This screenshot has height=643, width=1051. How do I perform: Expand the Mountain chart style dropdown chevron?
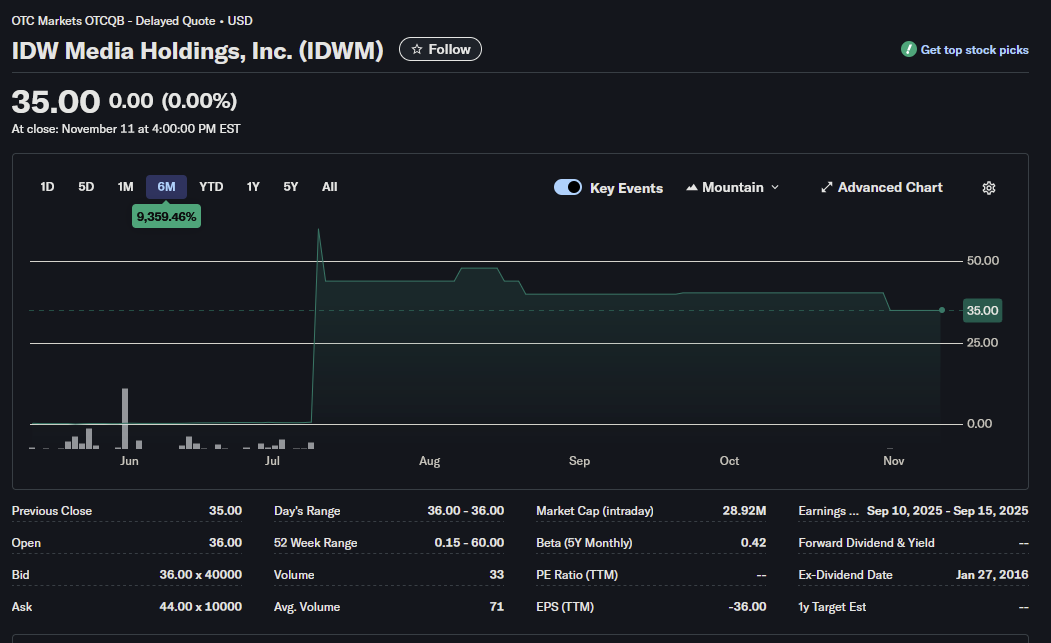tap(775, 187)
